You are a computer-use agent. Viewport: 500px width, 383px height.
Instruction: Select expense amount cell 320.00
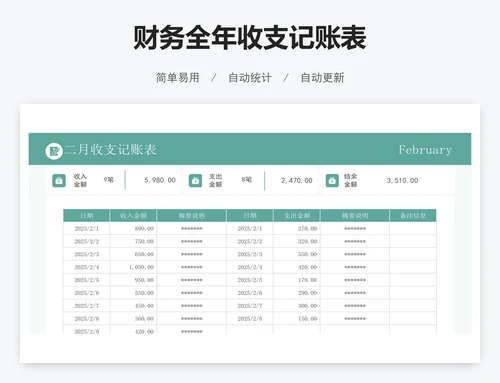click(x=297, y=241)
